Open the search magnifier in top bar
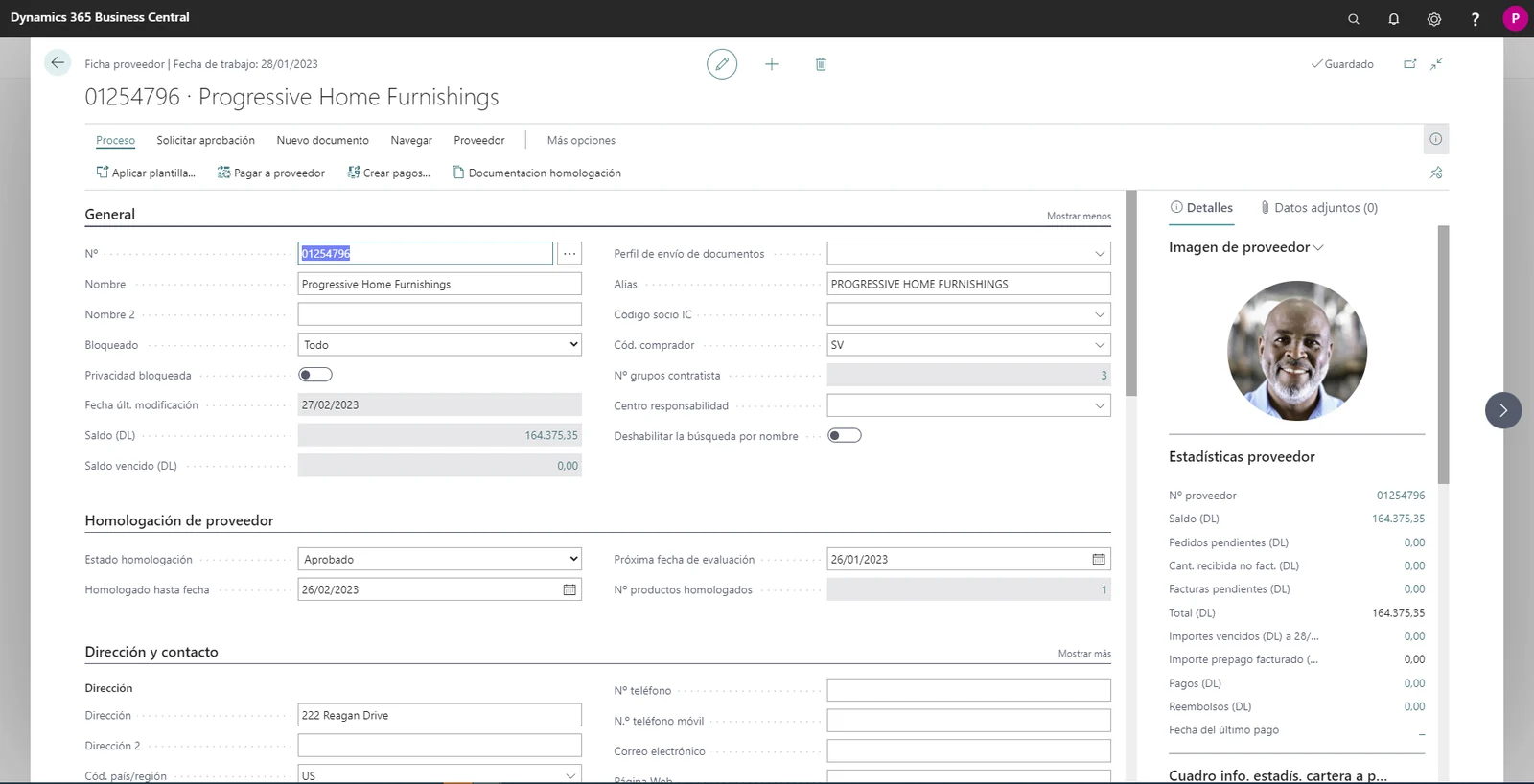Screen dimensions: 1534x784 pos(1354,19)
